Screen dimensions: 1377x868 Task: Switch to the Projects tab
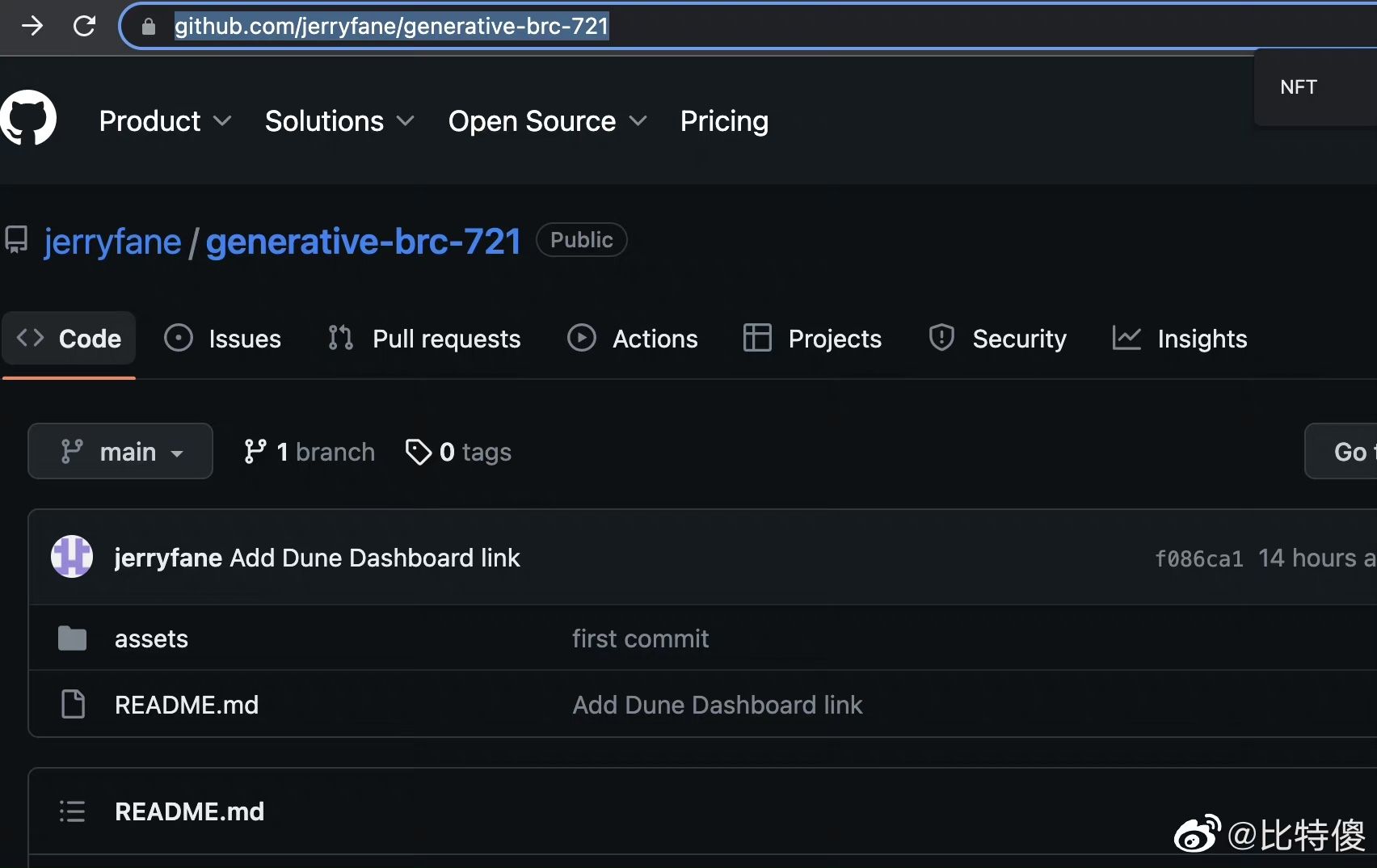(x=813, y=338)
